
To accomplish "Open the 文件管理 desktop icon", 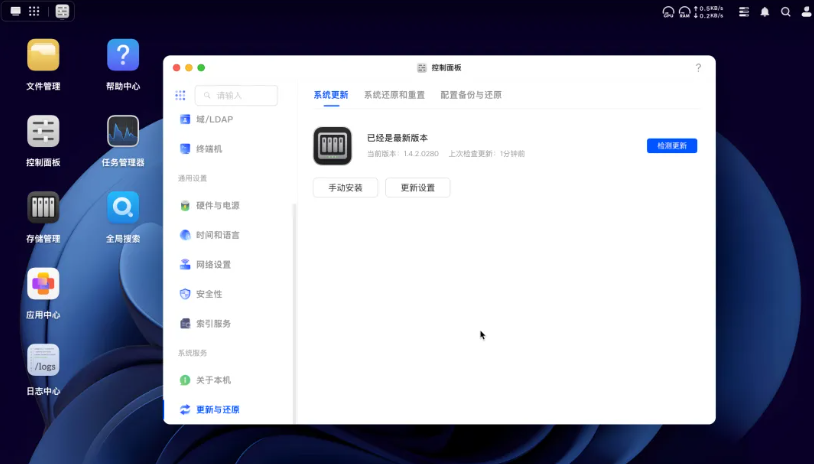I will click(x=43, y=55).
